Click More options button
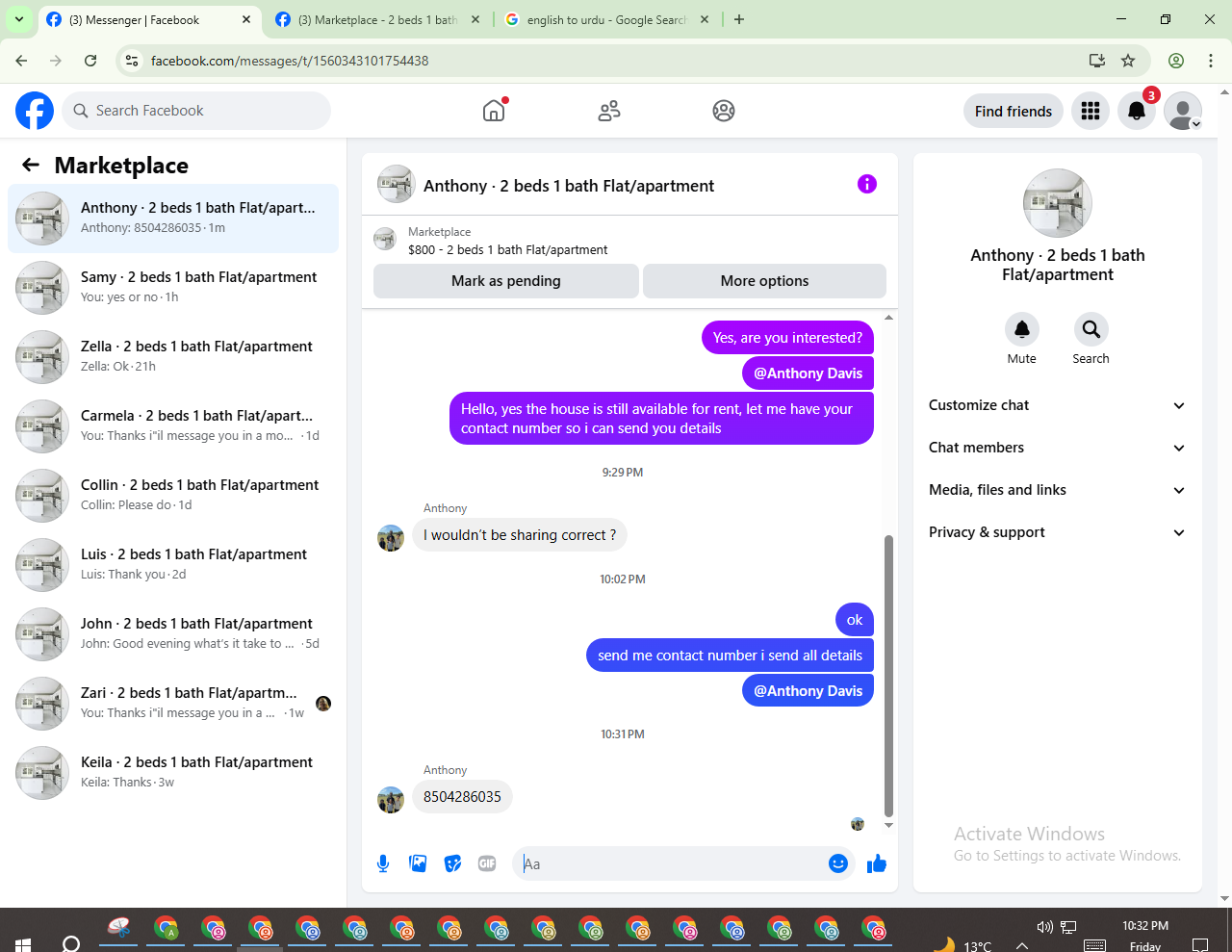This screenshot has width=1232, height=952. pos(764,281)
